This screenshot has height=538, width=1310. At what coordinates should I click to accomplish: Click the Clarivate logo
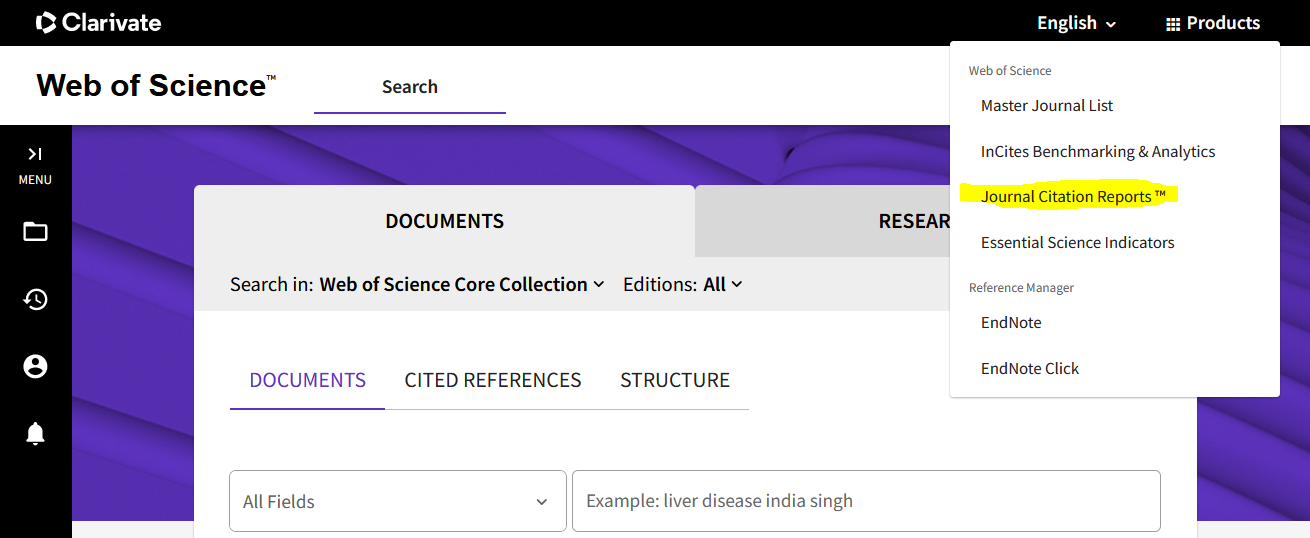pyautogui.click(x=98, y=22)
